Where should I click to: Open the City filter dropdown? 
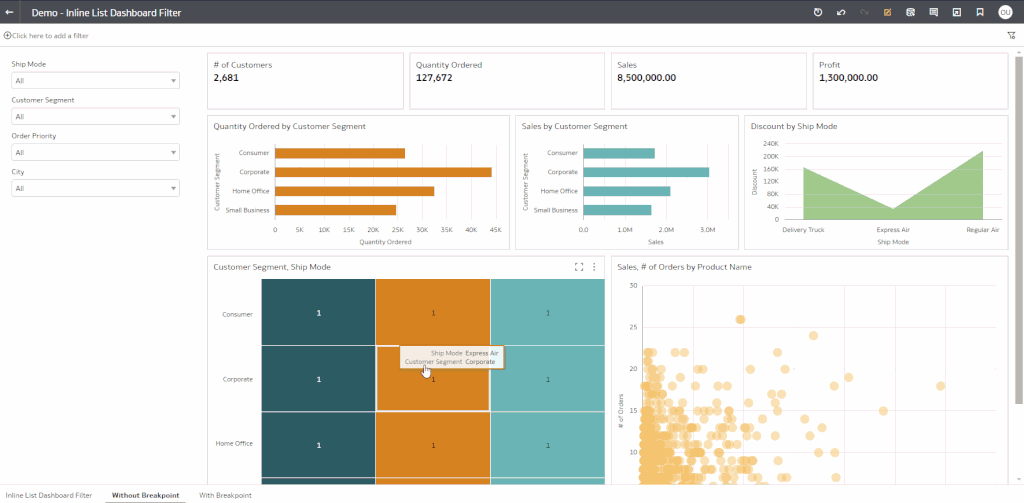click(95, 189)
